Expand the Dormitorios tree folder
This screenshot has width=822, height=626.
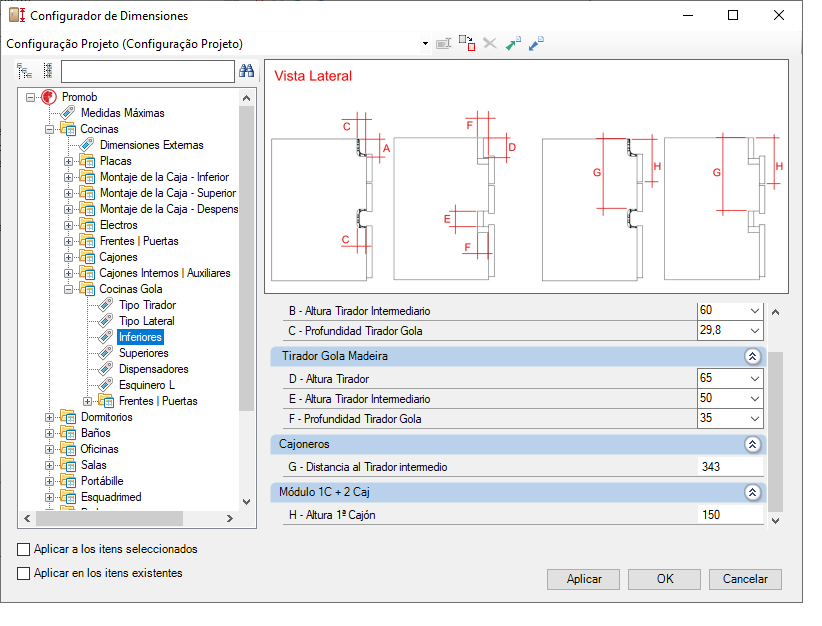(x=49, y=418)
